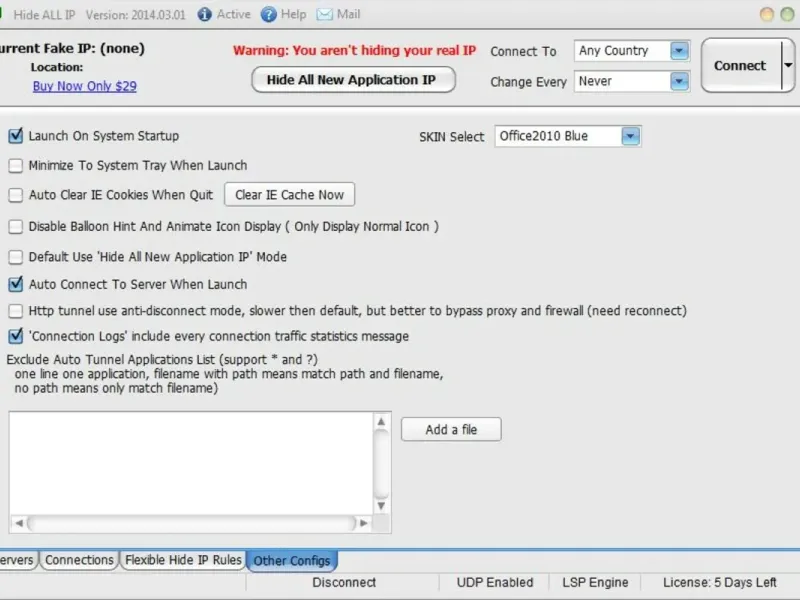Click the orange round window button
Screen dimensions: 800x600
(x=766, y=14)
